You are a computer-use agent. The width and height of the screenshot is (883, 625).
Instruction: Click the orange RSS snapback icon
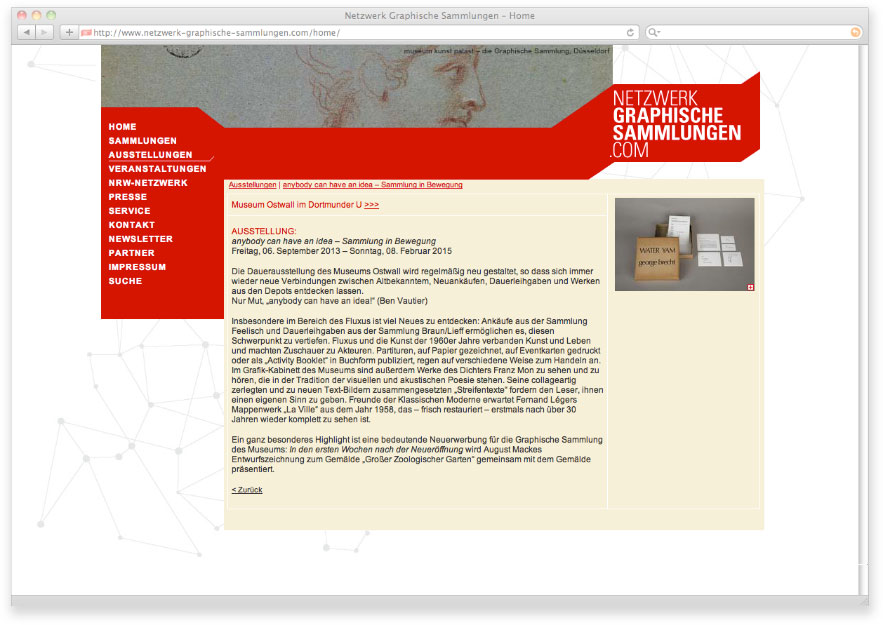(x=855, y=32)
